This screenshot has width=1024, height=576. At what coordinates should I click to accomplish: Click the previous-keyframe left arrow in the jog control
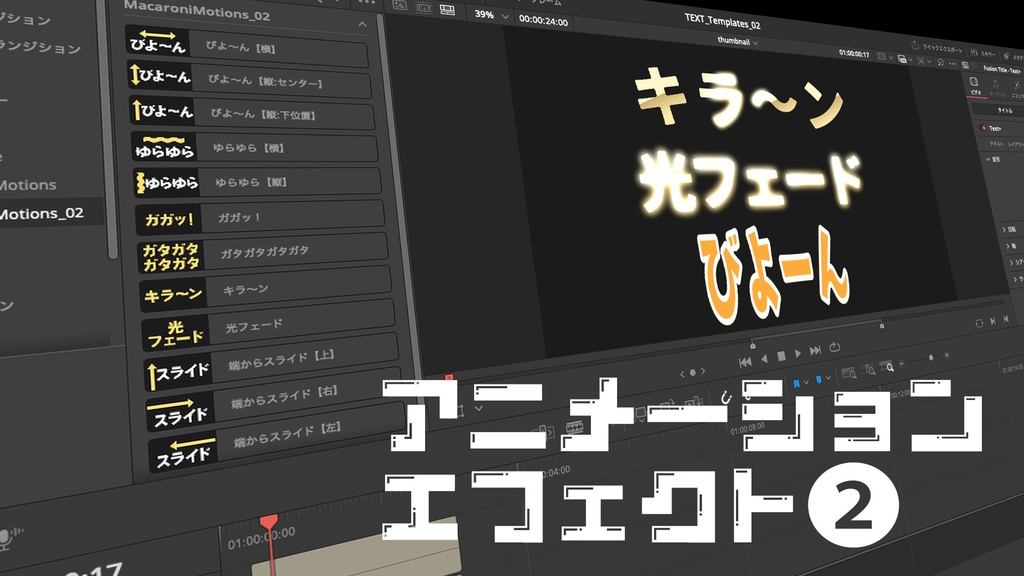pyautogui.click(x=682, y=374)
